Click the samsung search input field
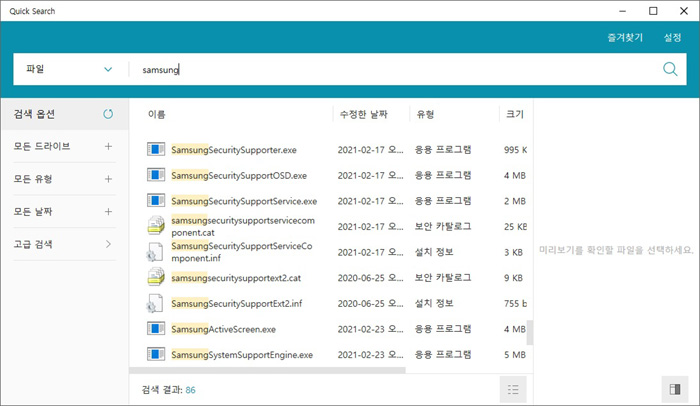 tap(393, 69)
